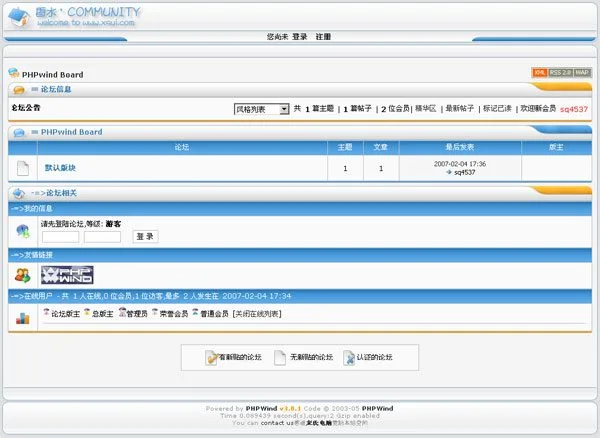600x438 pixels.
Task: Click the XML feed badge
Action: (539, 73)
